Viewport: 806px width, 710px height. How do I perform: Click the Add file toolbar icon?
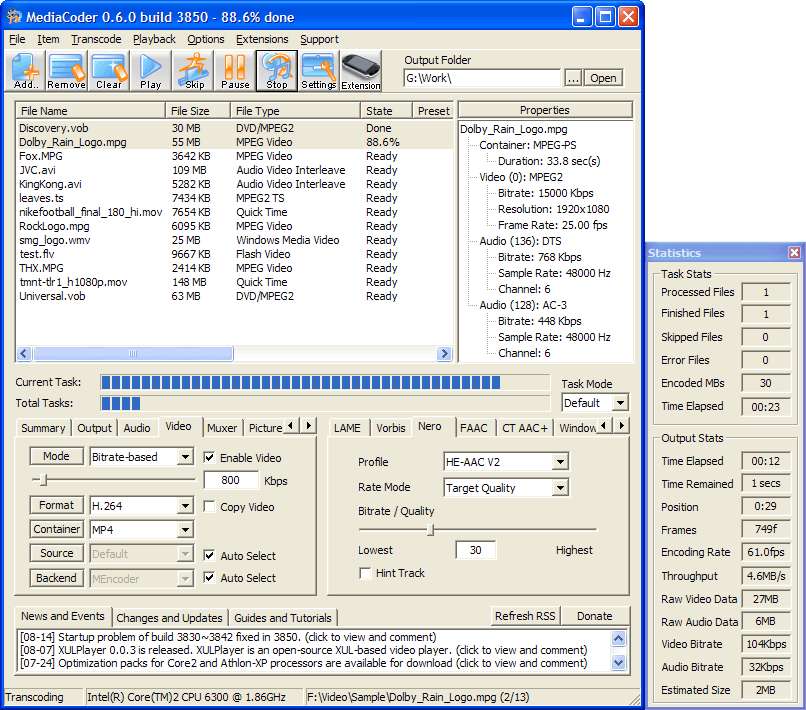click(26, 71)
